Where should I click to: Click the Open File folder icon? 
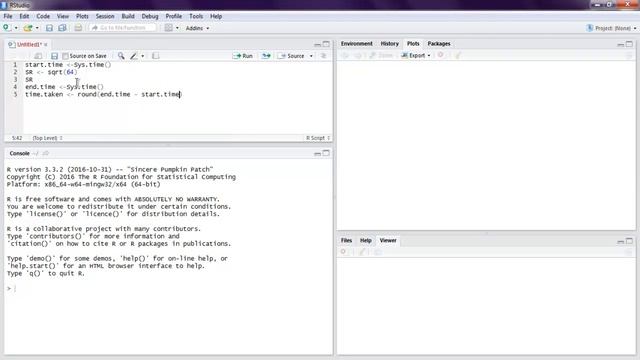(x=28, y=28)
